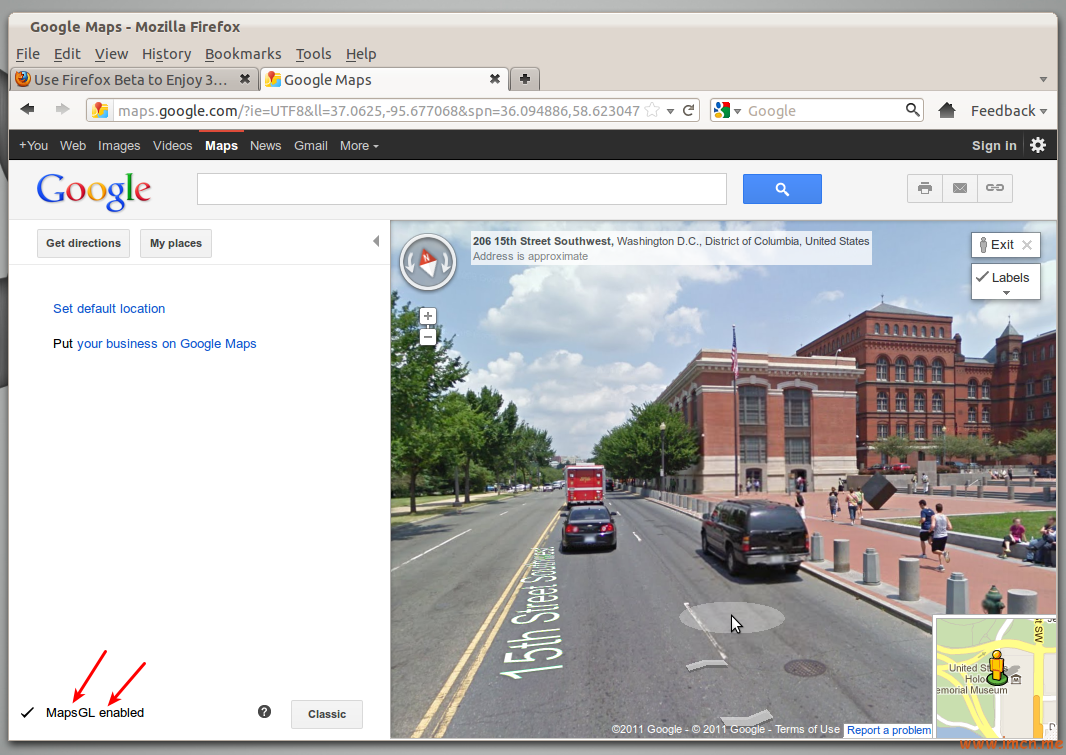This screenshot has height=755, width=1066.
Task: Click the site favicon in address bar
Action: (x=100, y=110)
